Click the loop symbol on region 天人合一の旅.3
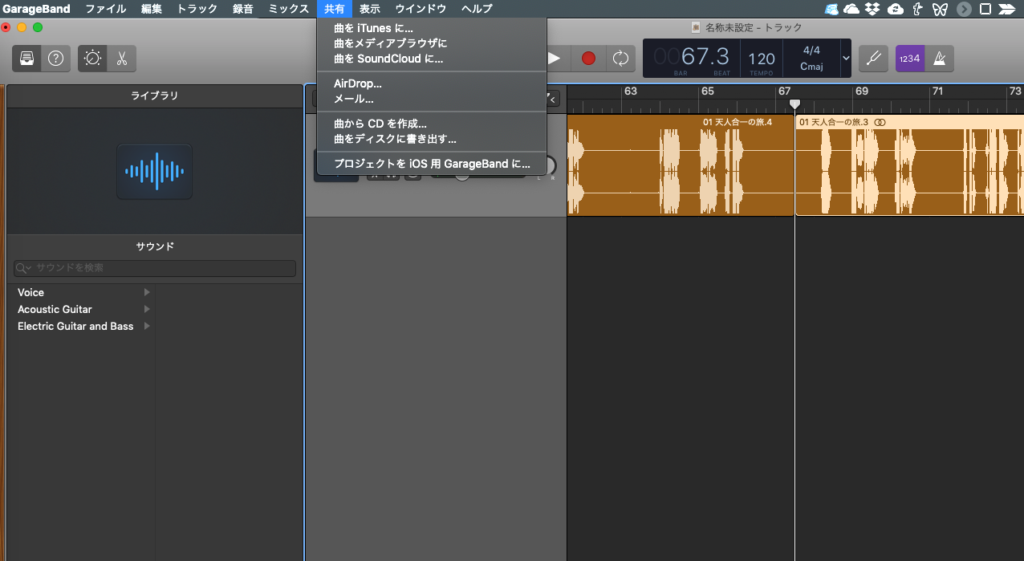1024x561 pixels. pos(880,122)
